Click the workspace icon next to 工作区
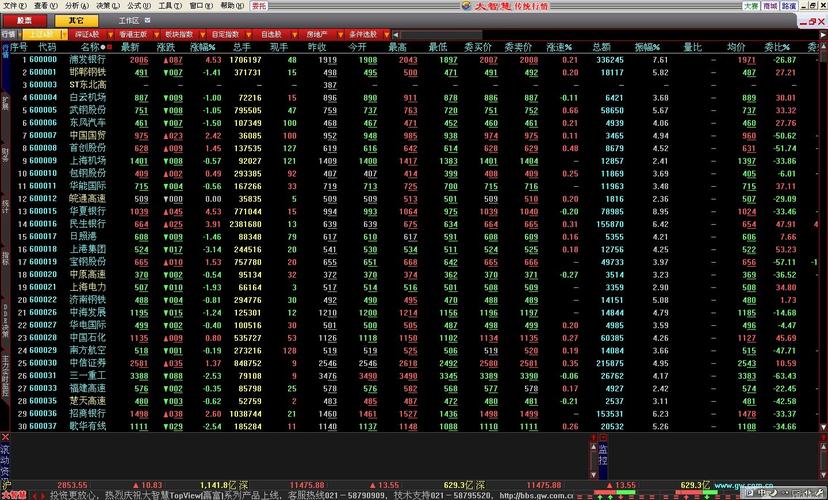828x500 pixels. pyautogui.click(x=149, y=20)
